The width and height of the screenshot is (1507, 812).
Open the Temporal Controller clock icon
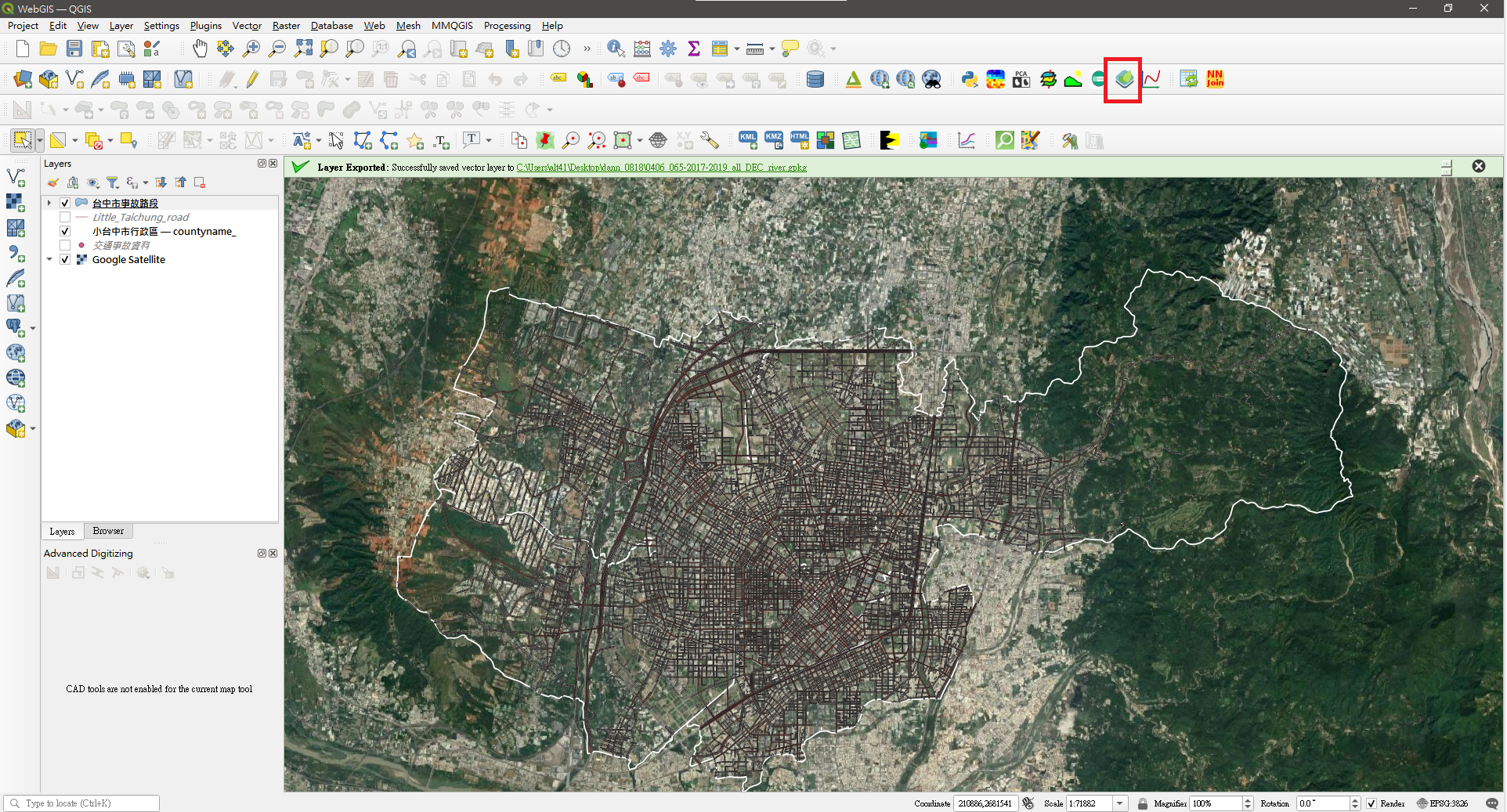pos(562,49)
